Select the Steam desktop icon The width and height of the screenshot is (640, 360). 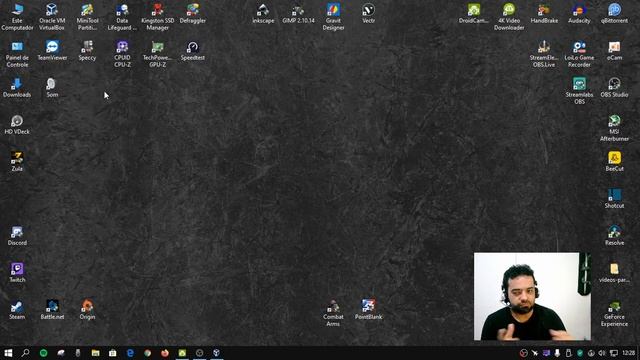pos(17,310)
